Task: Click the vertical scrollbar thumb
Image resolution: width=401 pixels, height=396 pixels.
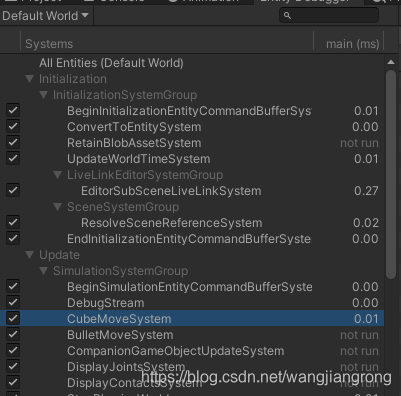Action: [x=391, y=175]
